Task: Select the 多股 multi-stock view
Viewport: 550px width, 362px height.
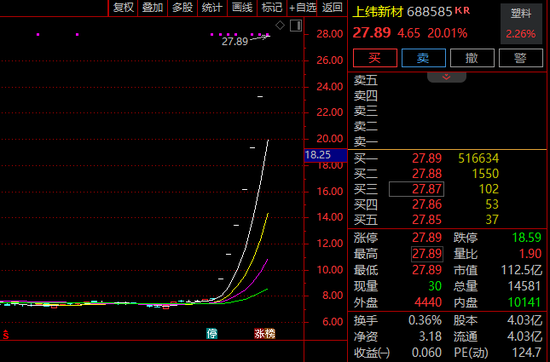Action: point(182,7)
